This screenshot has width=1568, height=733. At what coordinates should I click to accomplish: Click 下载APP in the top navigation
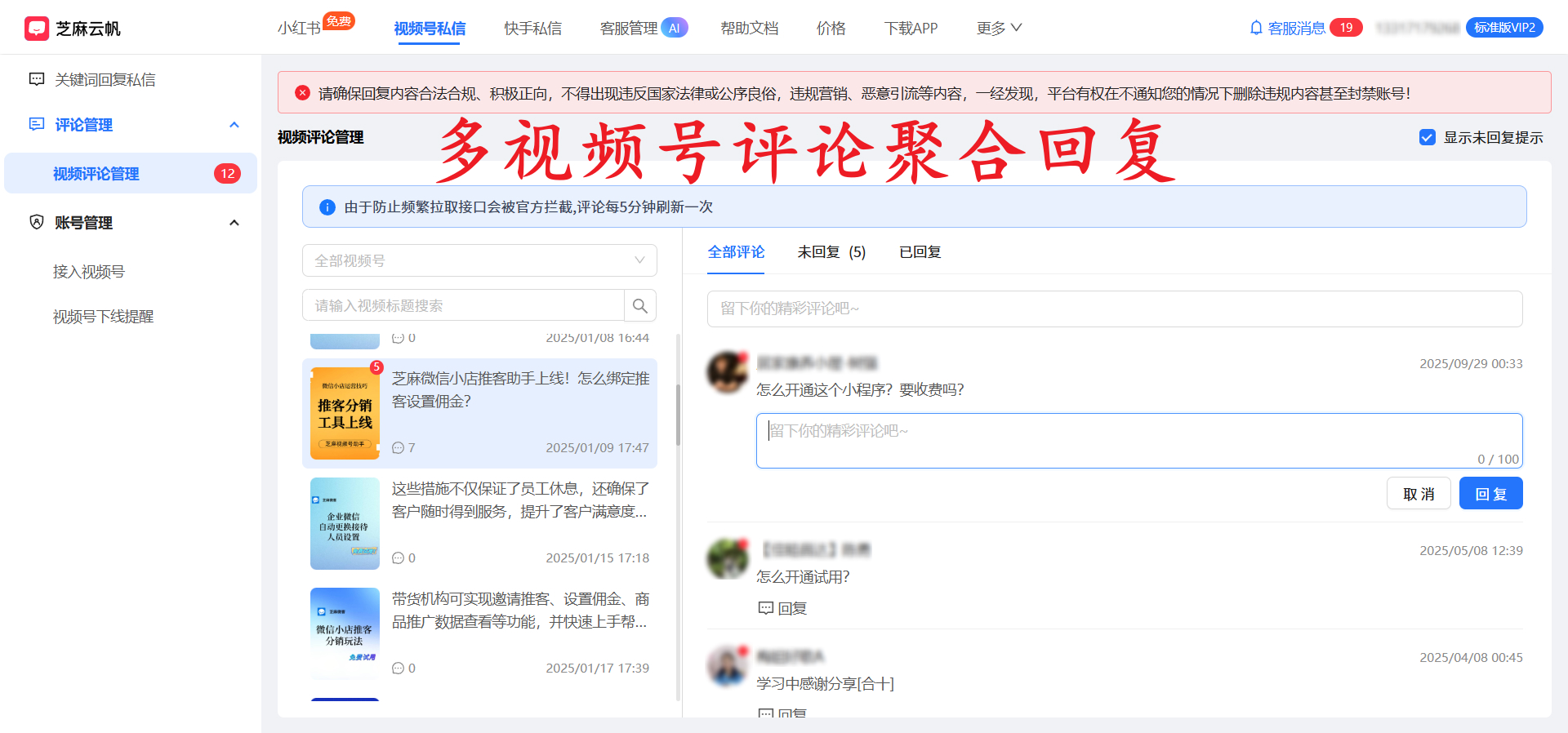911,29
